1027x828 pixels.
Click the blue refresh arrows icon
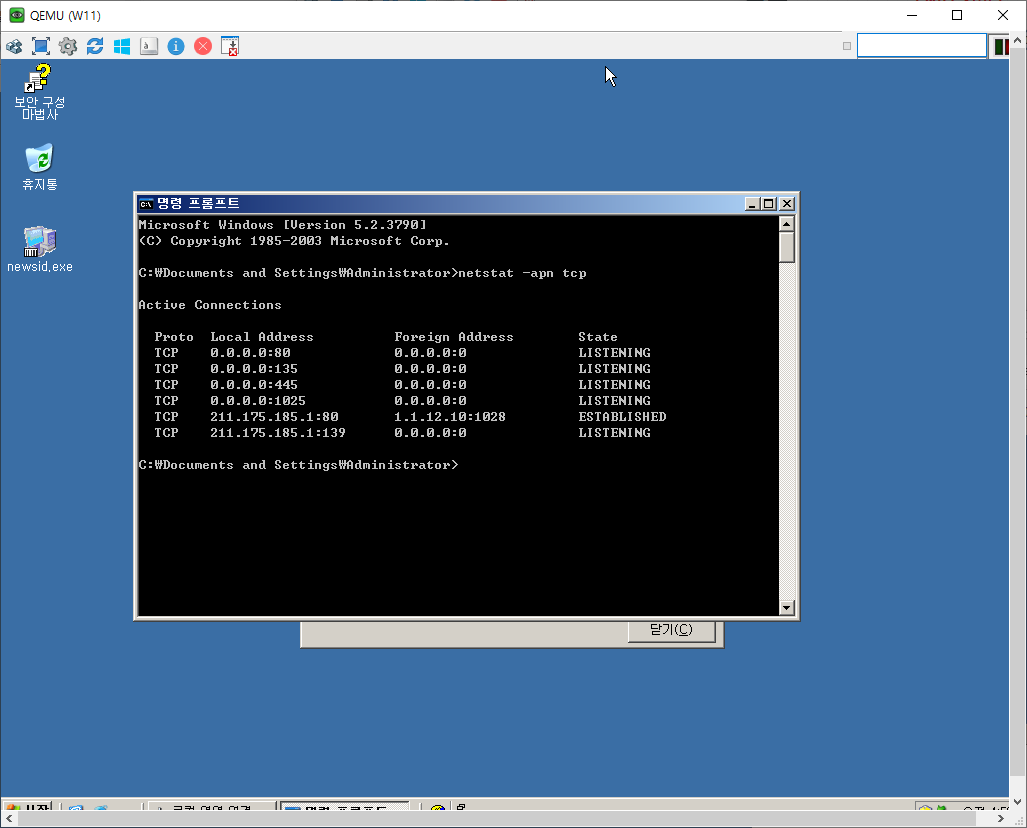(95, 47)
